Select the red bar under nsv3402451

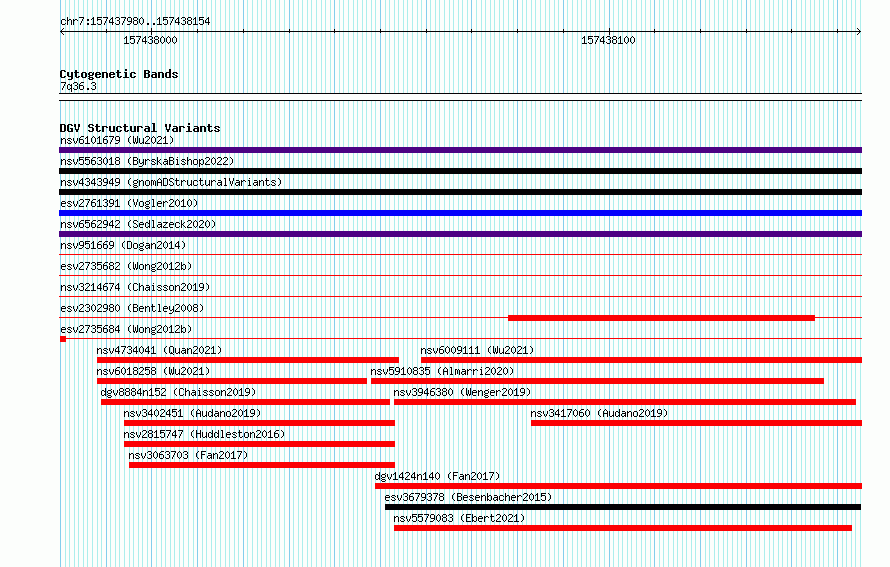coord(259,423)
